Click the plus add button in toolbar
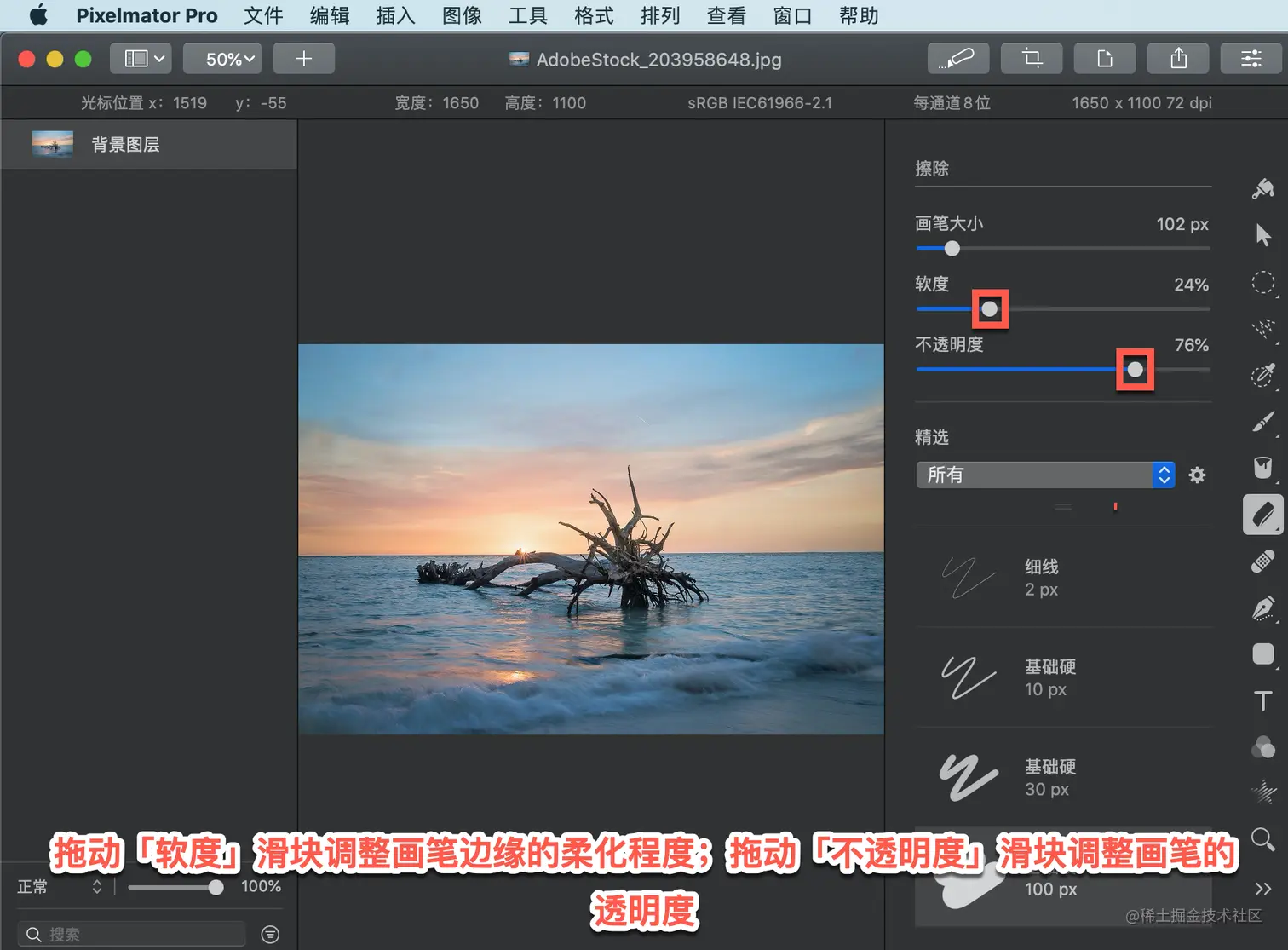 click(x=304, y=59)
